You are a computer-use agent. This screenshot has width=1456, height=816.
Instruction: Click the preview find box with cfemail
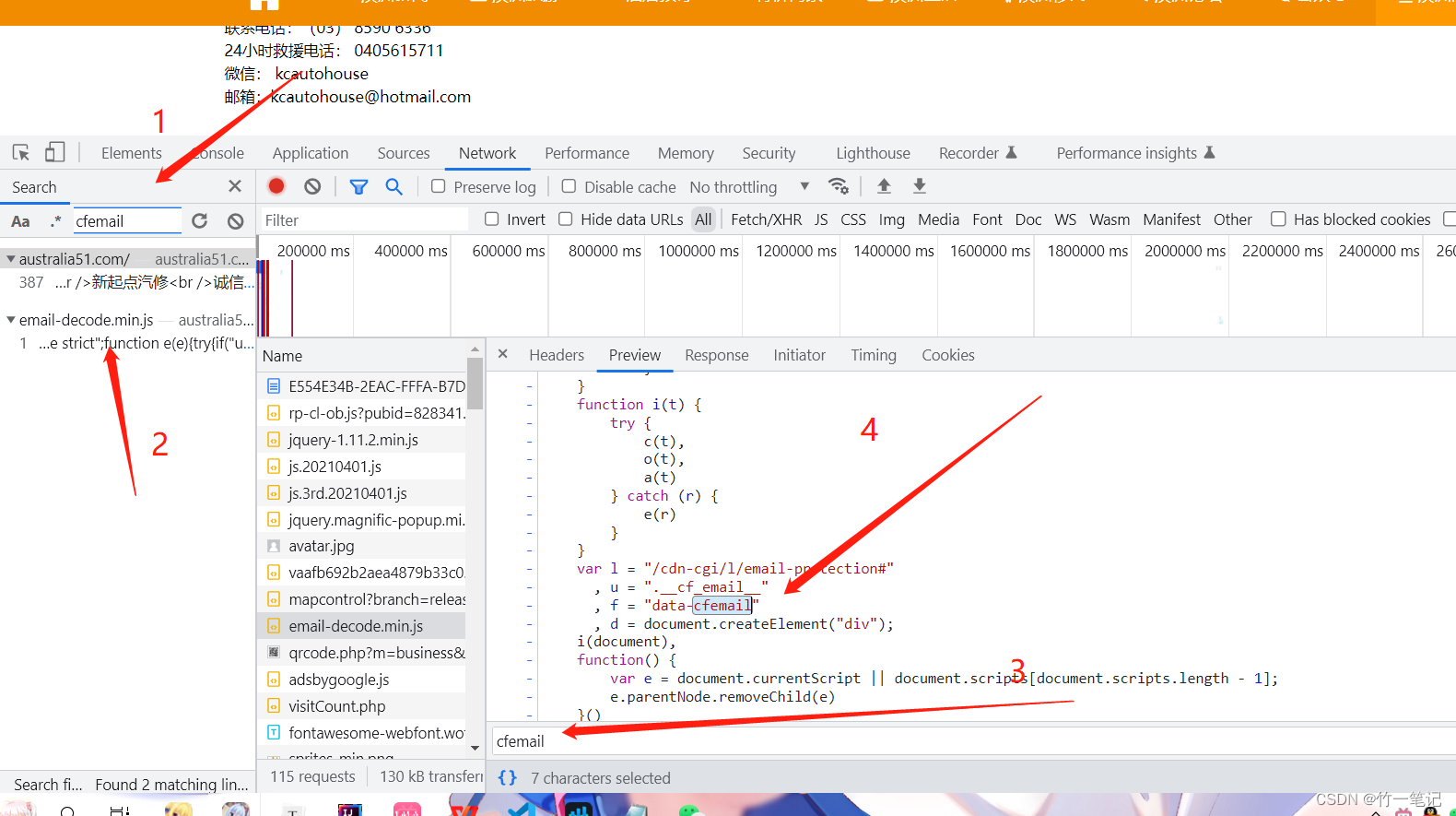972,741
